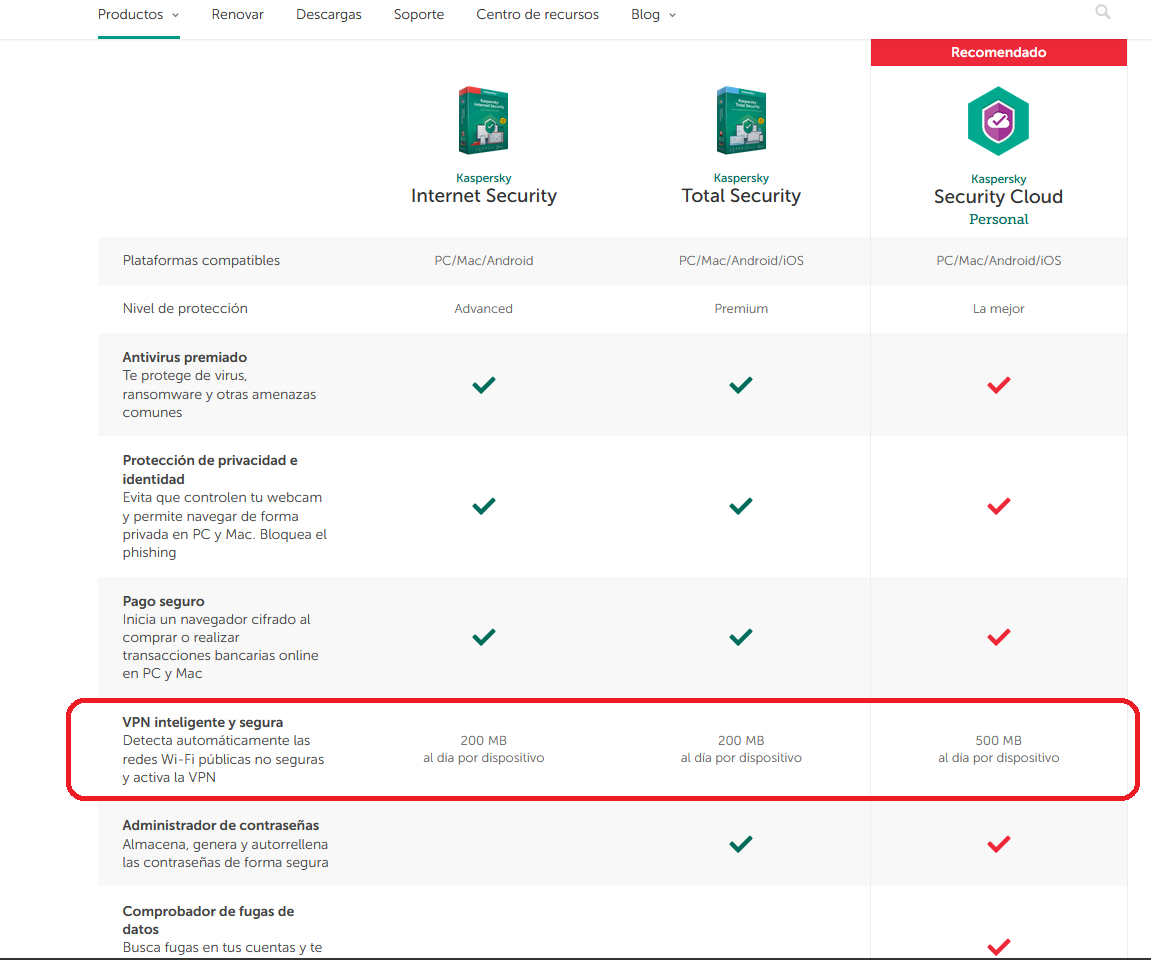Screen dimensions: 1151x960
Task: Open the Soporte navigation item
Action: 419,15
